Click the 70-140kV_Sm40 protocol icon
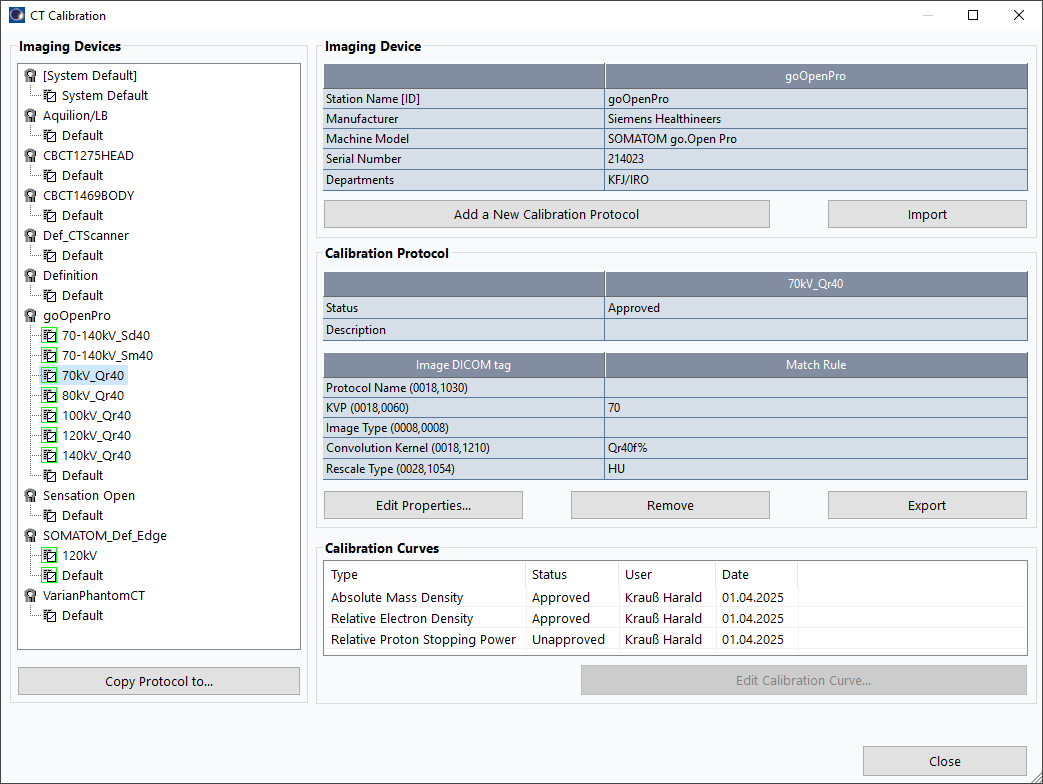 tap(49, 355)
